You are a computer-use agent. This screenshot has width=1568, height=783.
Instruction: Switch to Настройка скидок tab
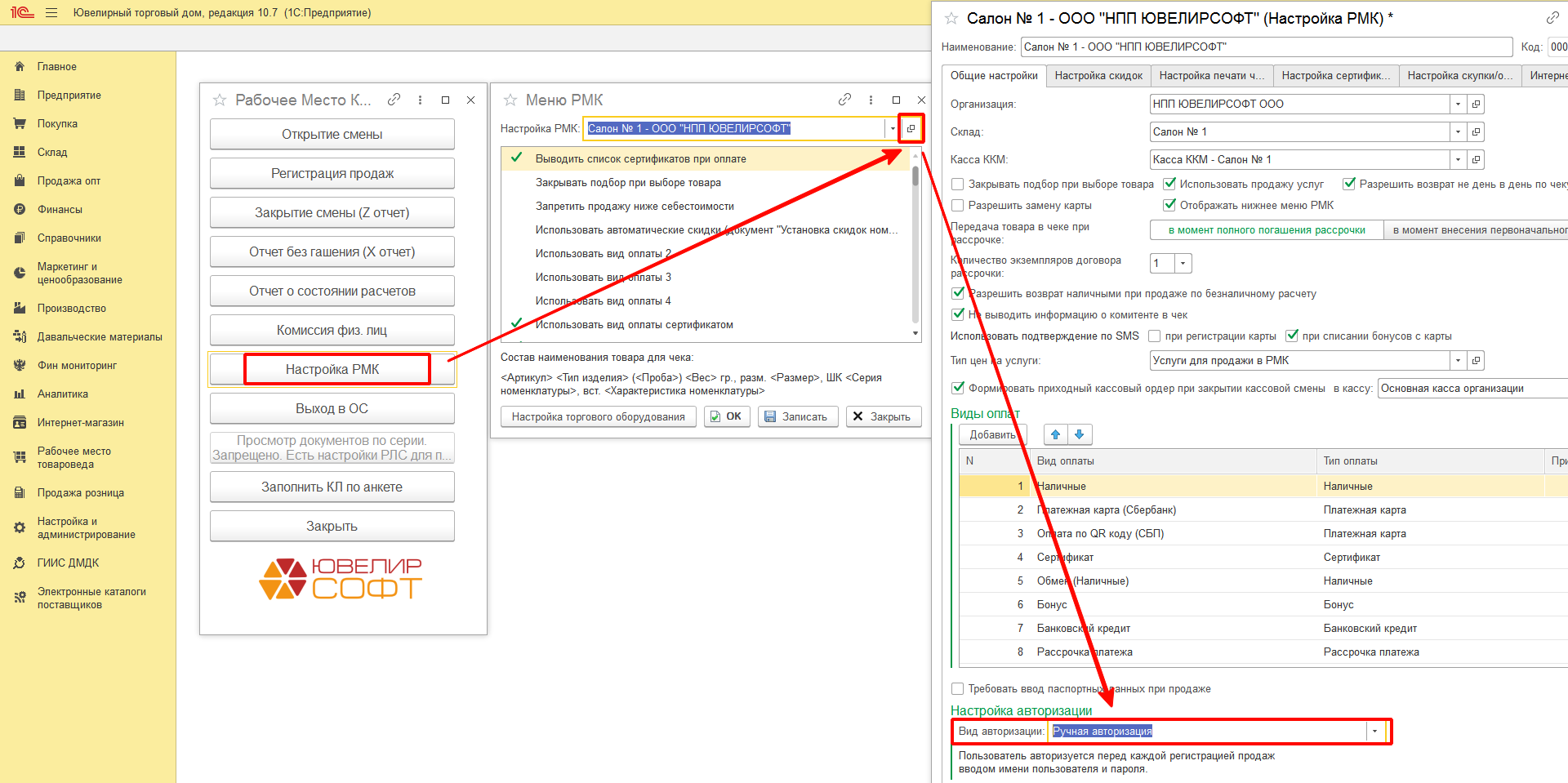[x=1098, y=76]
